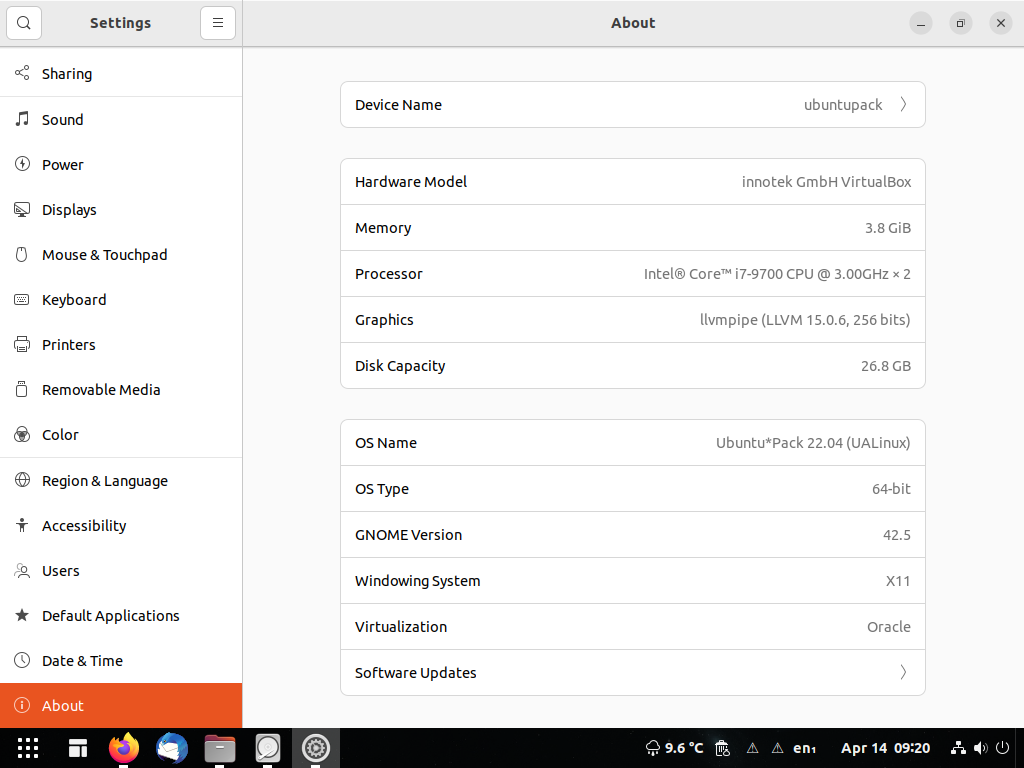Open the Settings search button
Viewport: 1024px width, 768px height.
click(24, 23)
